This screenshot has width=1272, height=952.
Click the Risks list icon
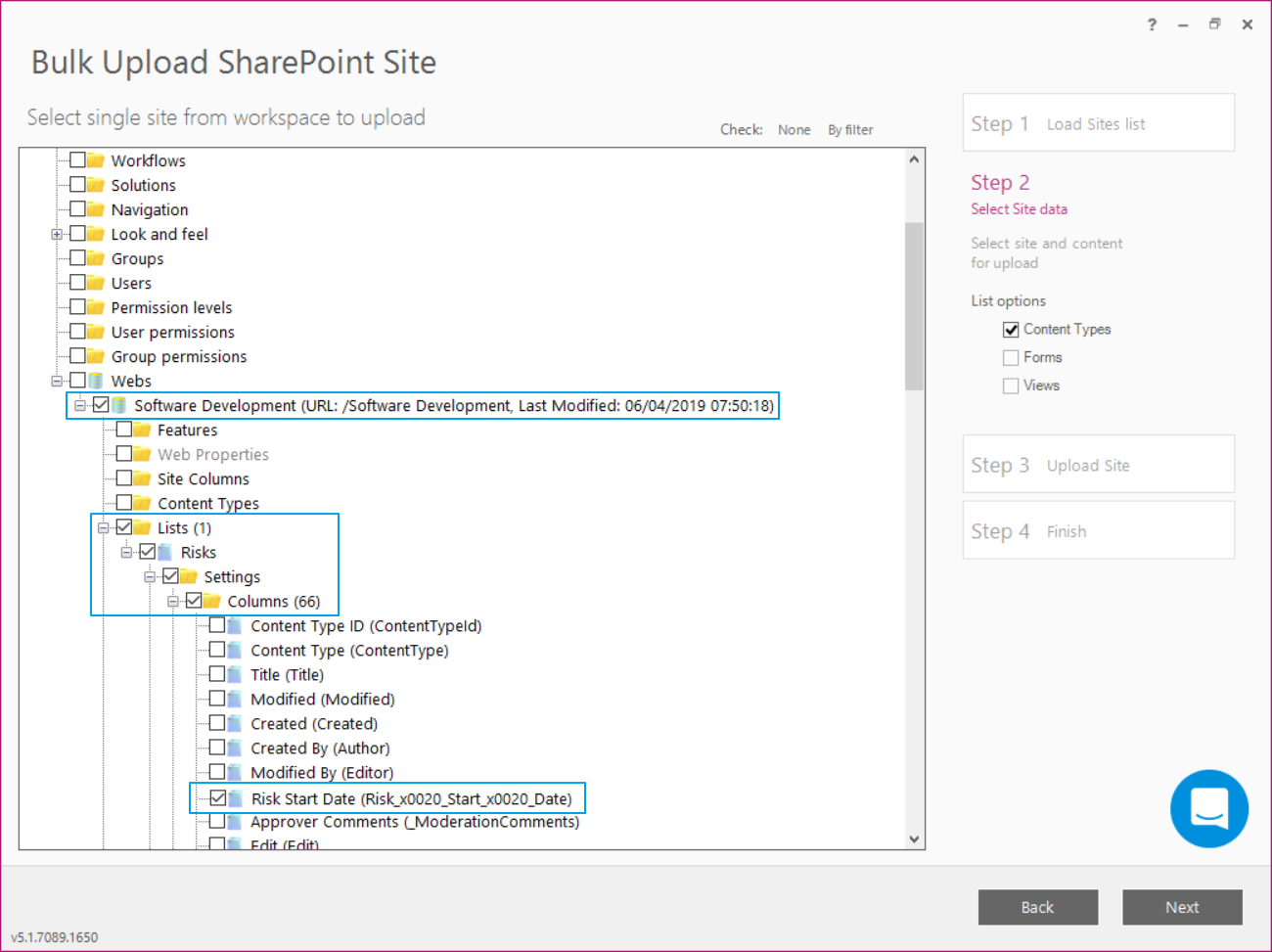point(165,552)
